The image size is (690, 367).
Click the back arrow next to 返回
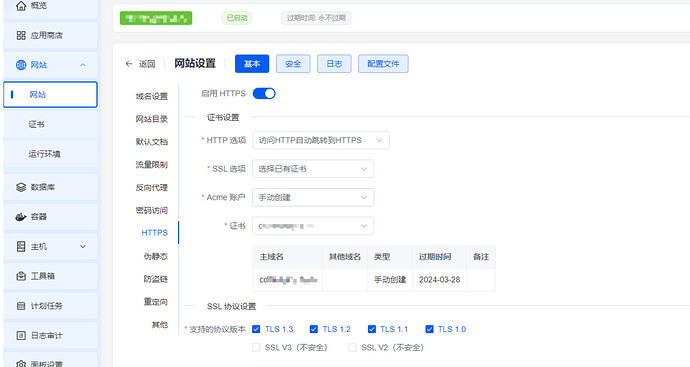[129, 64]
